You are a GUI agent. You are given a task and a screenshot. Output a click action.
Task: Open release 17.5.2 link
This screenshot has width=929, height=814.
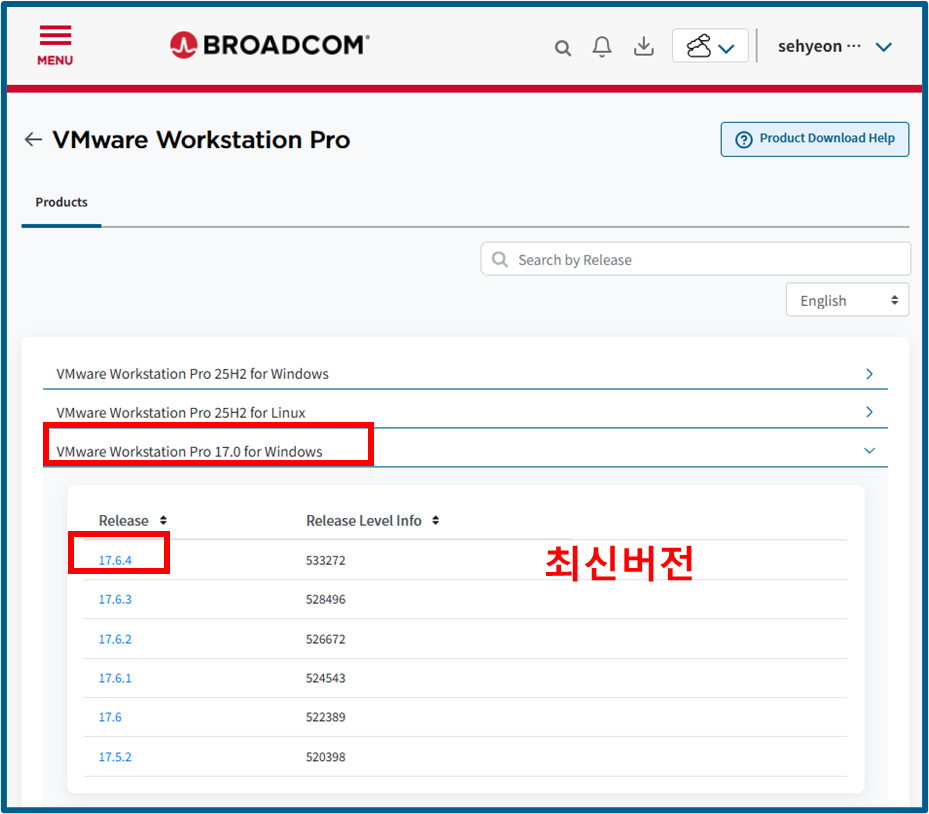[x=115, y=757]
